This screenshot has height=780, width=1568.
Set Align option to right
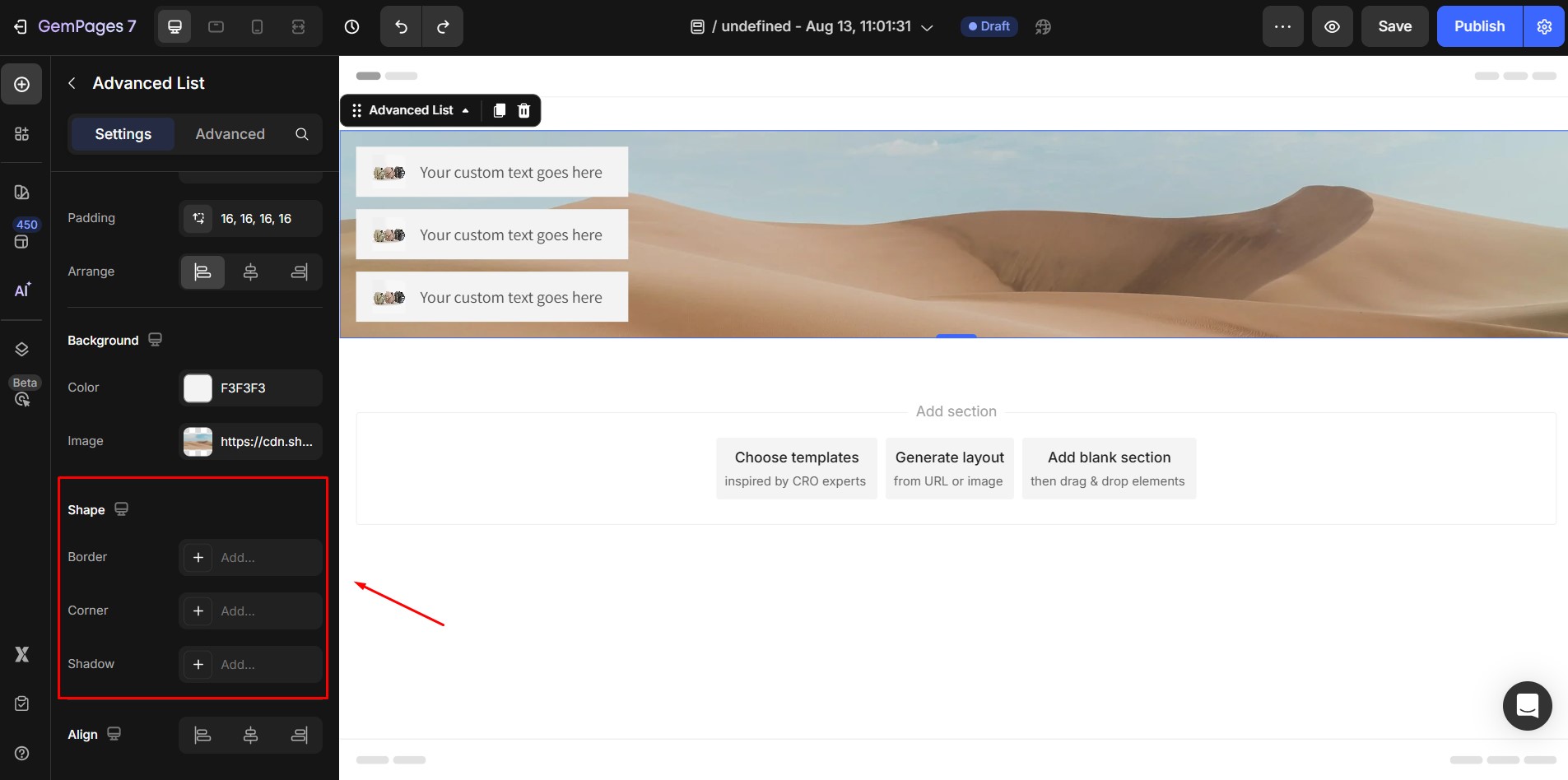tap(300, 735)
